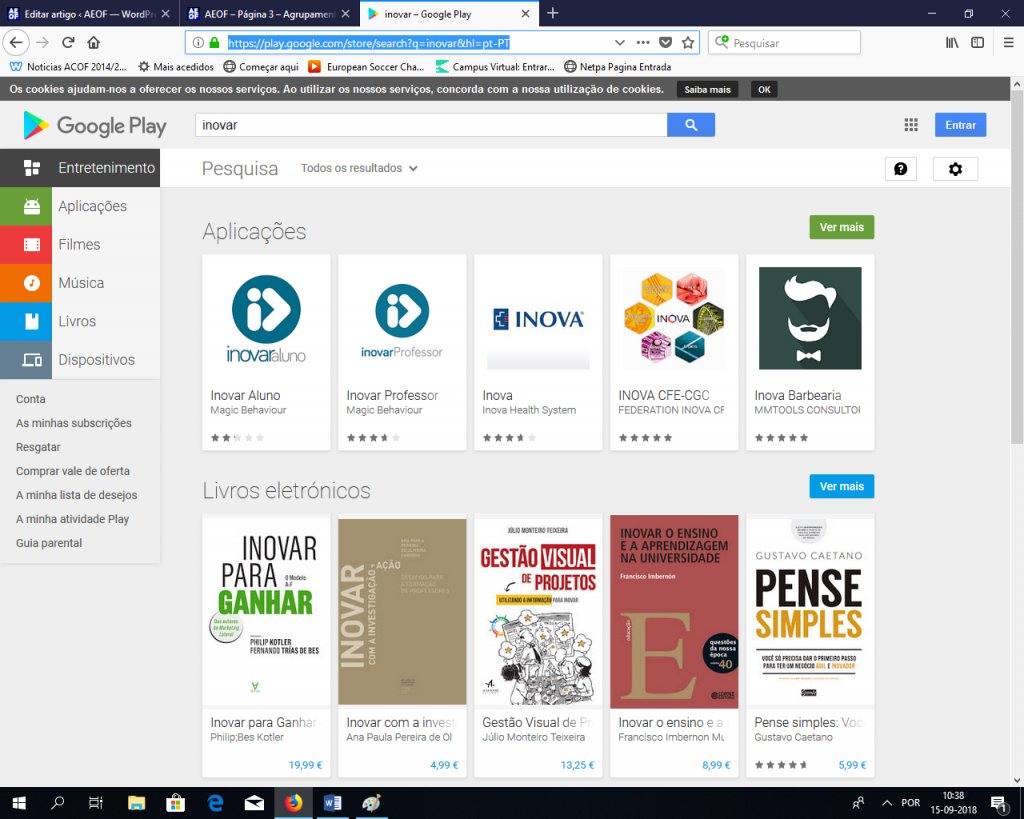The image size is (1024, 819).
Task: Click the address bar URL
Action: pos(368,43)
